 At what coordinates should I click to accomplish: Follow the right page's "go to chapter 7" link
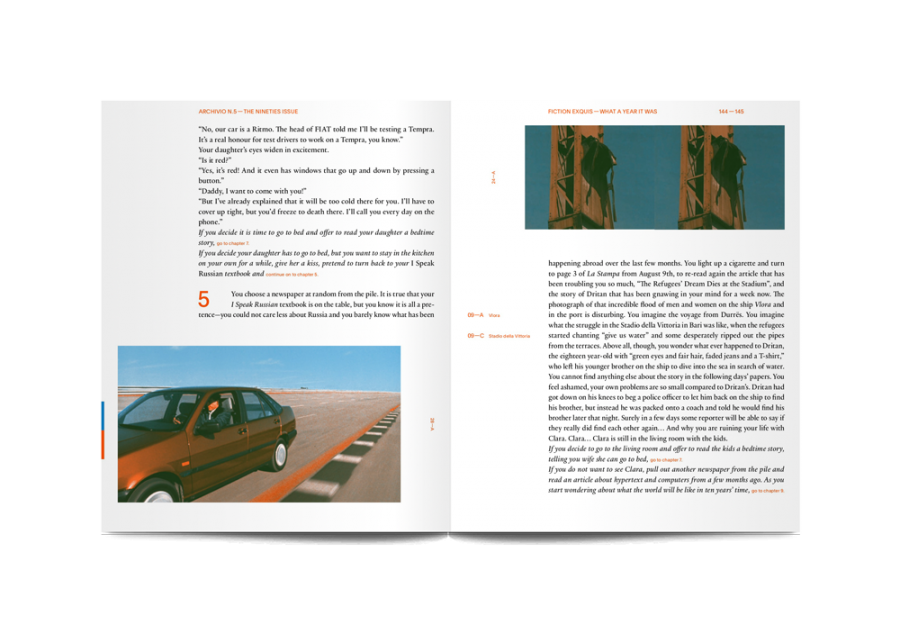666,460
